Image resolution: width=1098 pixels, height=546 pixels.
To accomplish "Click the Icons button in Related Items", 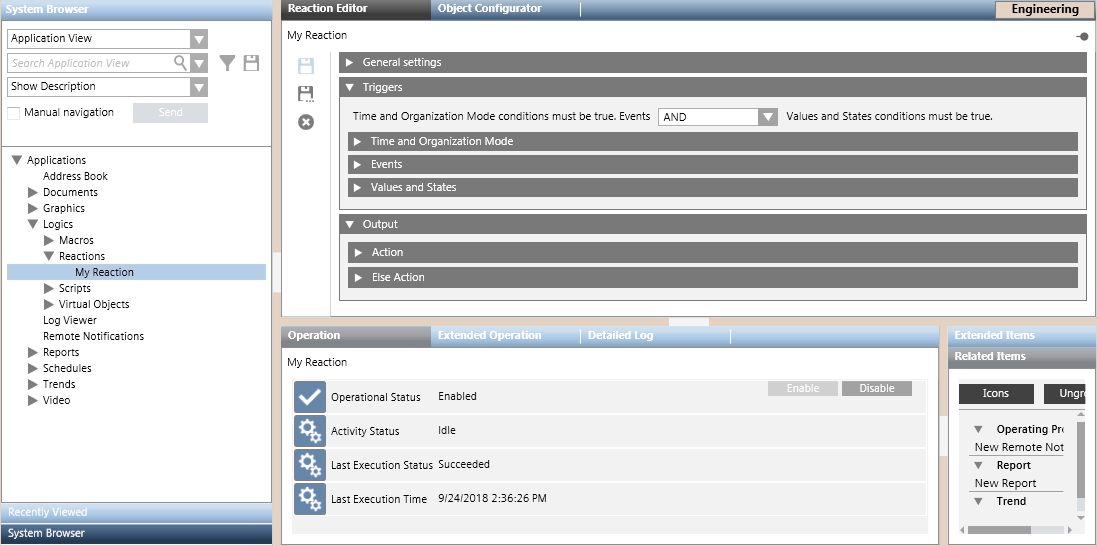I will [x=995, y=394].
